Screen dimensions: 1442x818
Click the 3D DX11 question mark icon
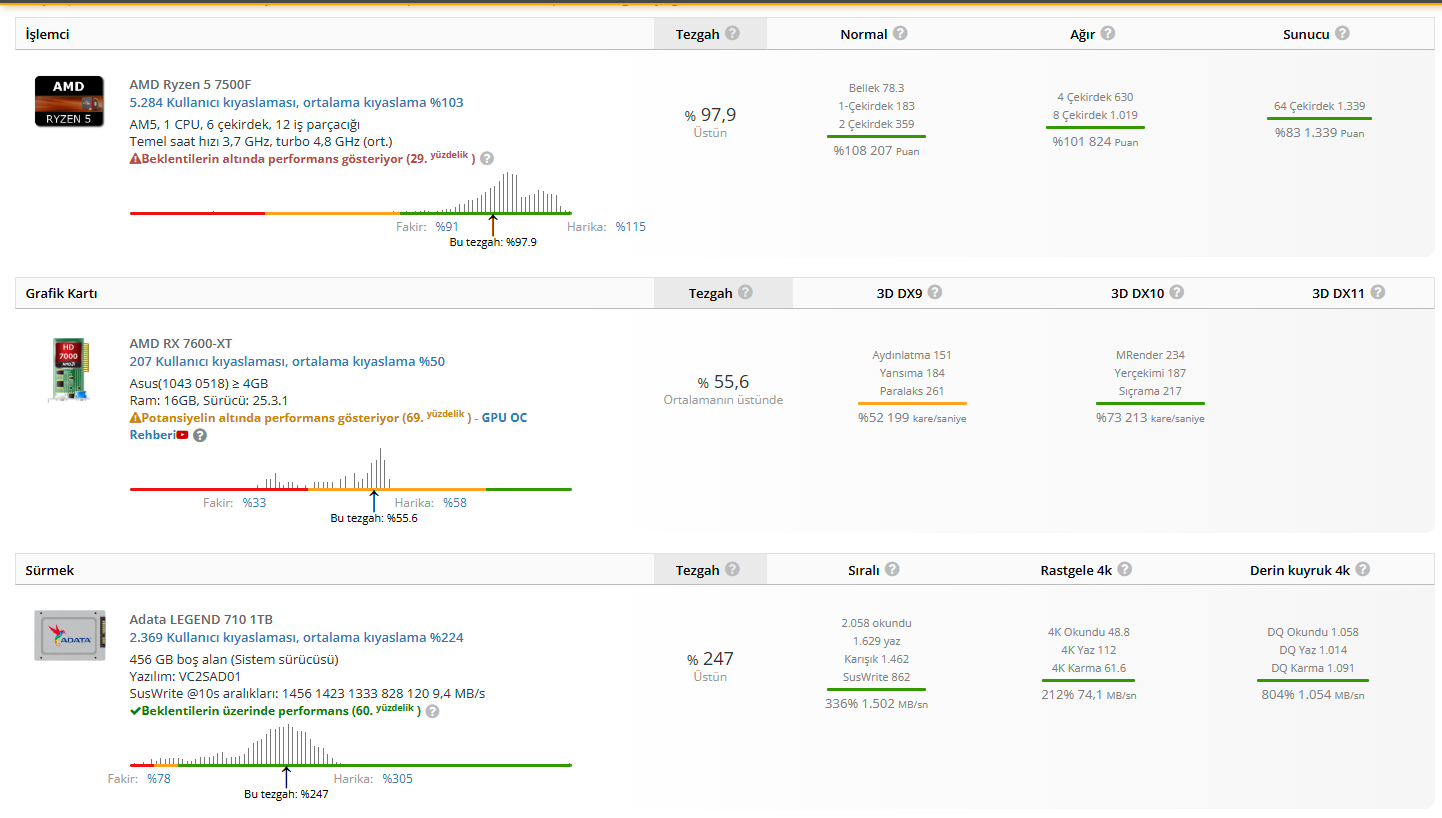point(1378,292)
